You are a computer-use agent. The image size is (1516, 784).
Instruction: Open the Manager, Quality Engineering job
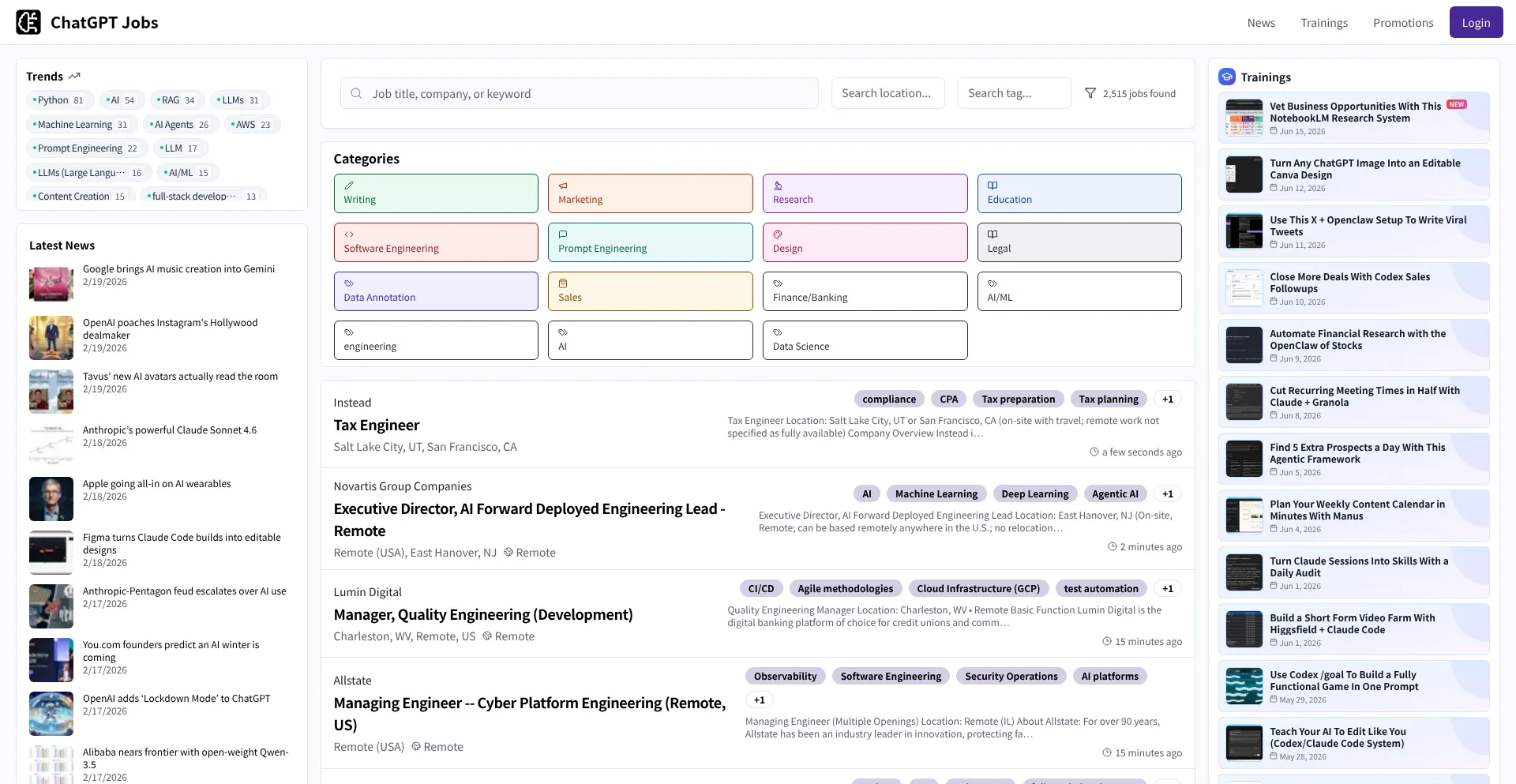[483, 615]
